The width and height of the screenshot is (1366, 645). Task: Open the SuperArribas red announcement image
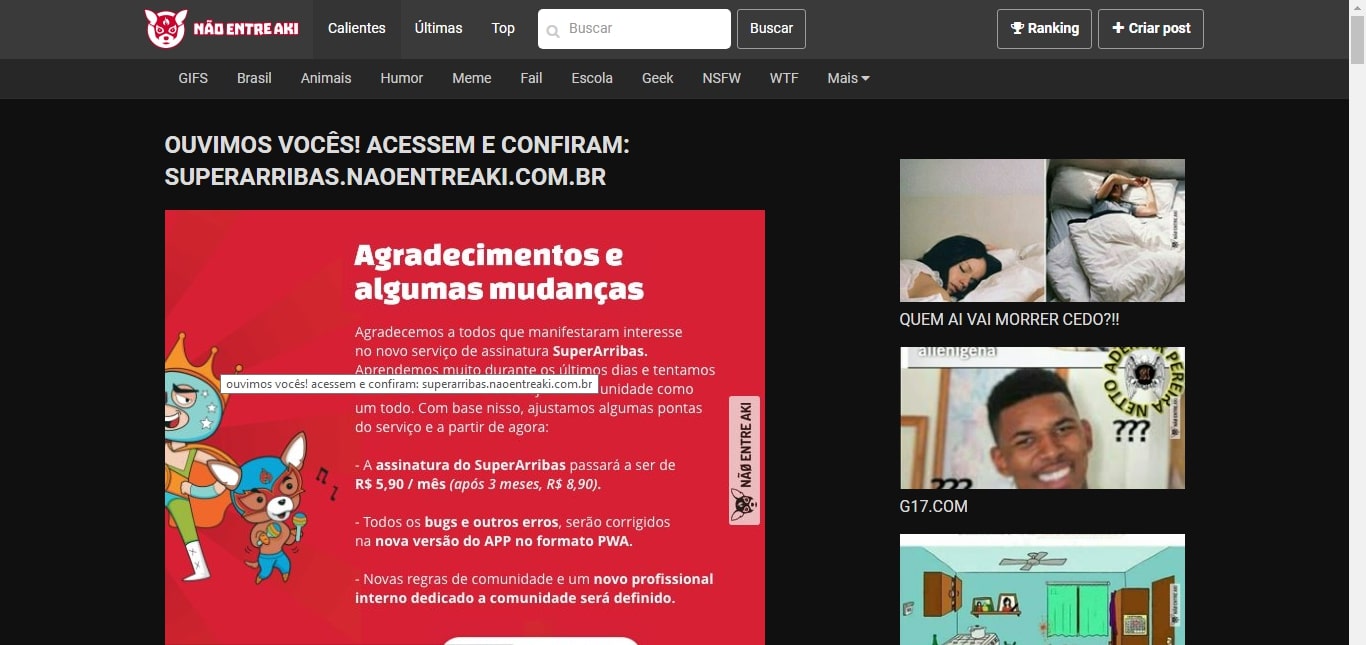465,427
